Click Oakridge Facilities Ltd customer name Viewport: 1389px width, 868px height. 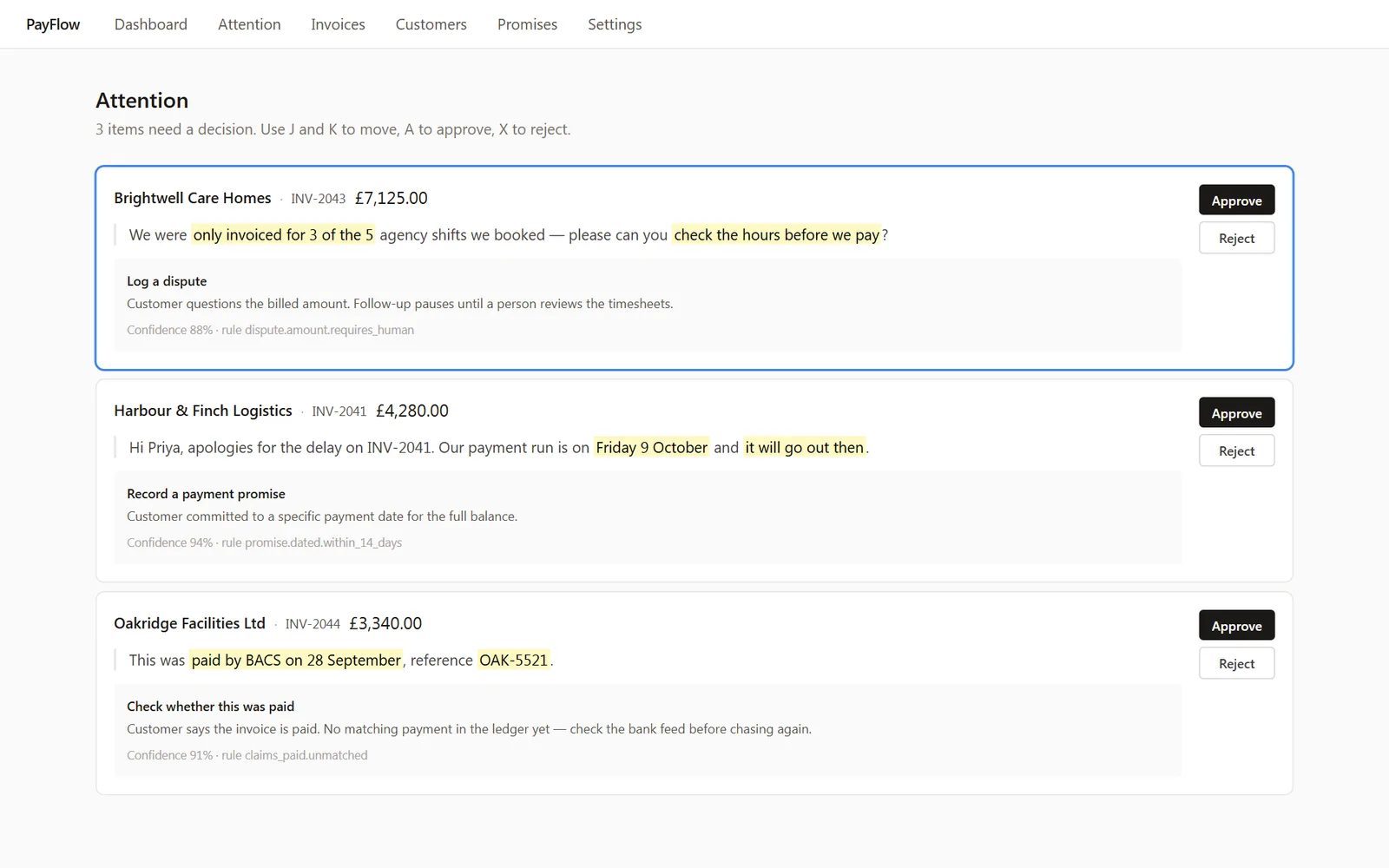[189, 623]
